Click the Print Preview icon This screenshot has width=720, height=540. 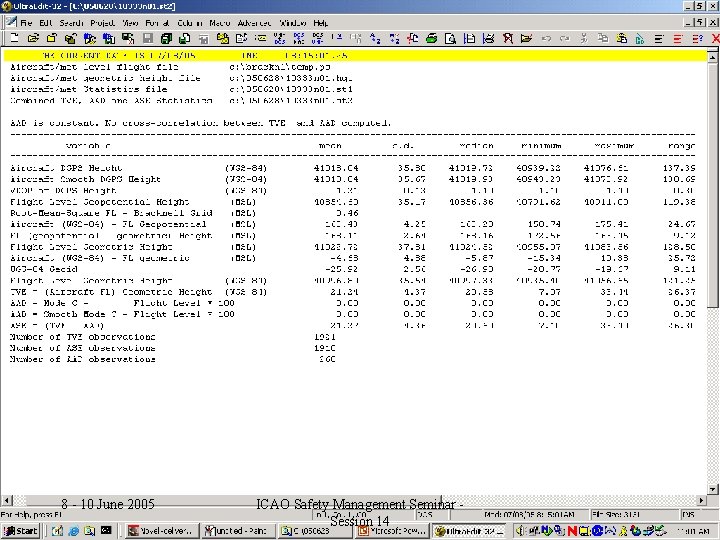pyautogui.click(x=450, y=39)
